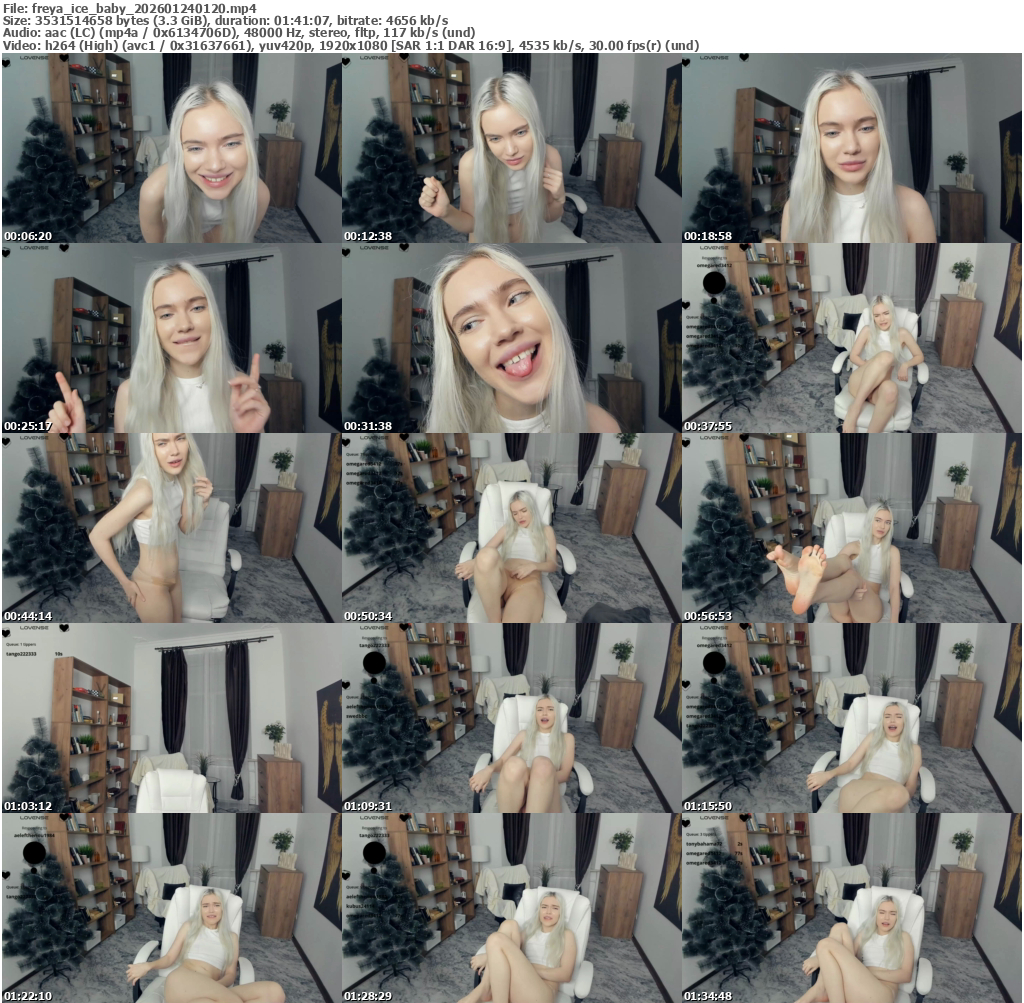The height and width of the screenshot is (1003, 1024).
Task: Select the thumbnail timestamped 00:25:17
Action: (x=171, y=338)
